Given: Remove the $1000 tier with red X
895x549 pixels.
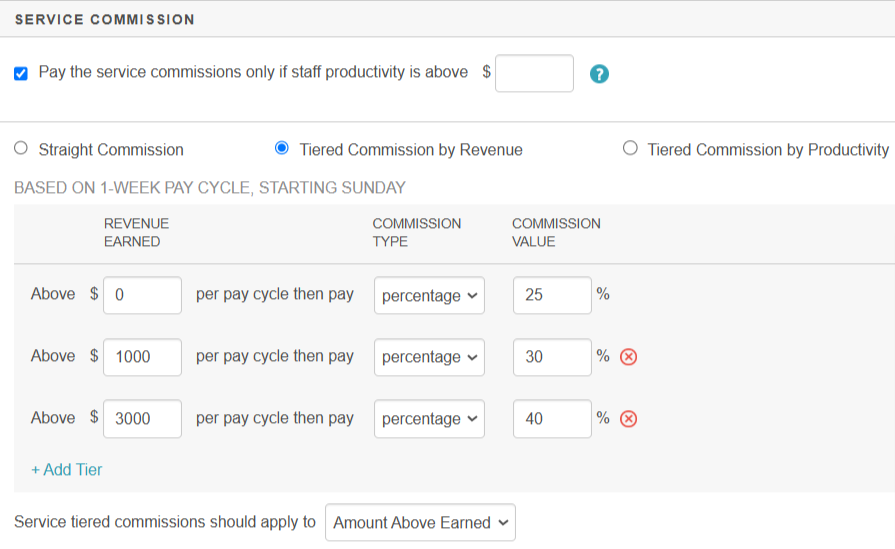Looking at the screenshot, I should pyautogui.click(x=629, y=357).
